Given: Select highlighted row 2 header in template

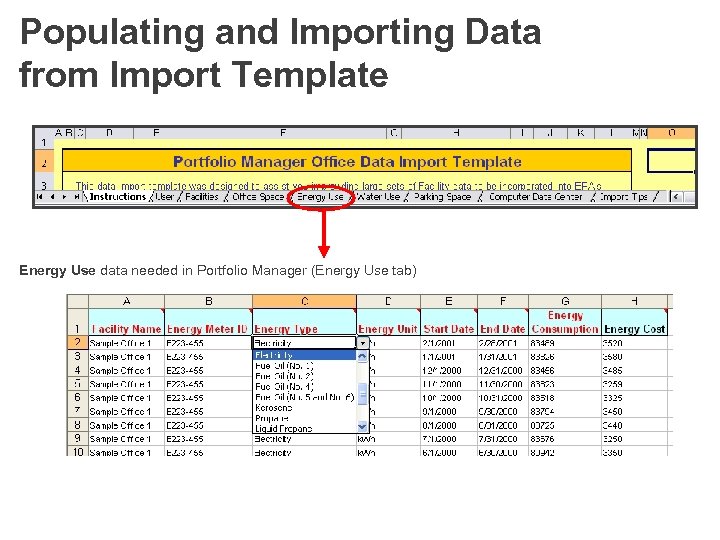Looking at the screenshot, I should [x=44, y=163].
